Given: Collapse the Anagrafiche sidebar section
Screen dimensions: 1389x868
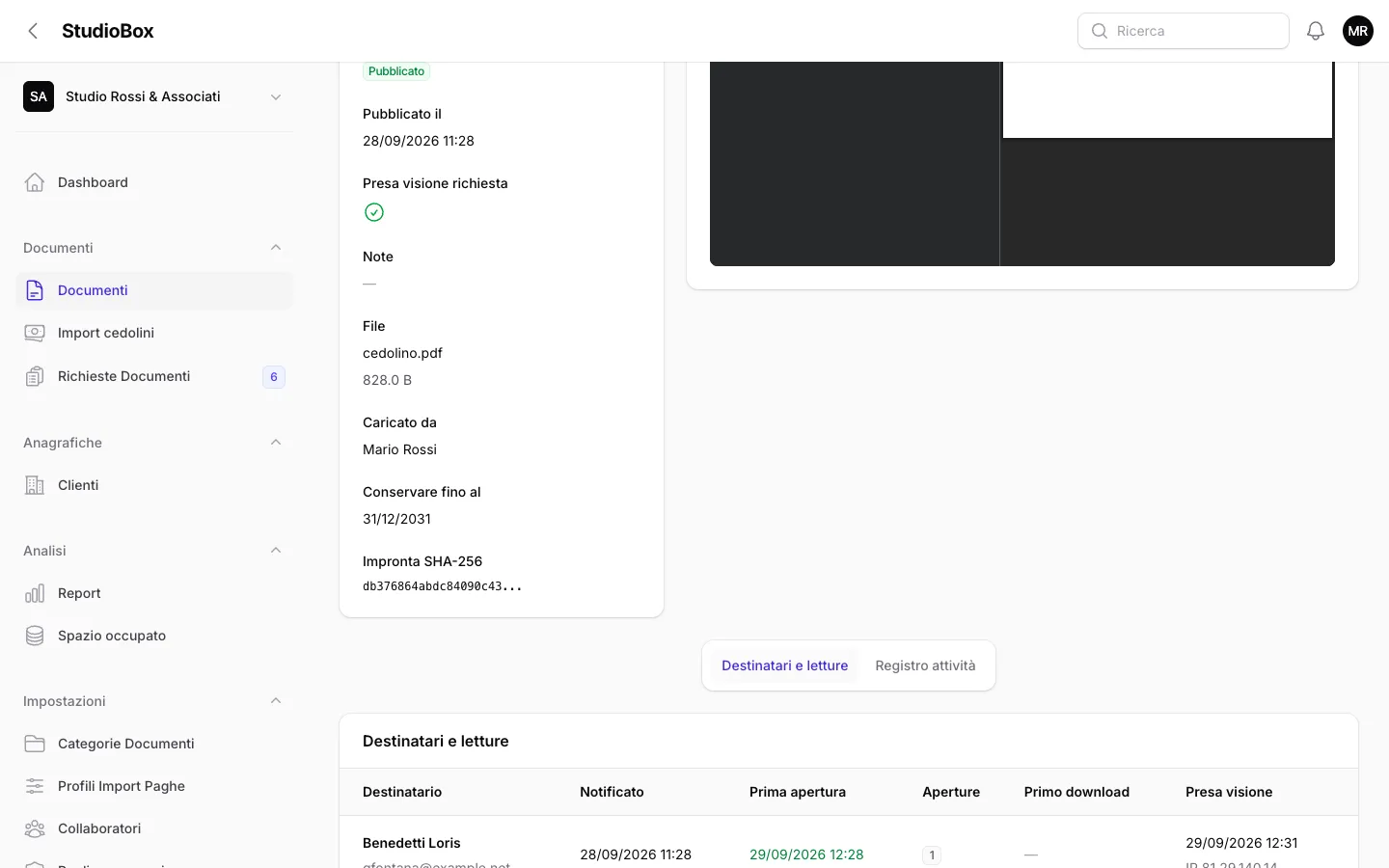Looking at the screenshot, I should click(276, 443).
